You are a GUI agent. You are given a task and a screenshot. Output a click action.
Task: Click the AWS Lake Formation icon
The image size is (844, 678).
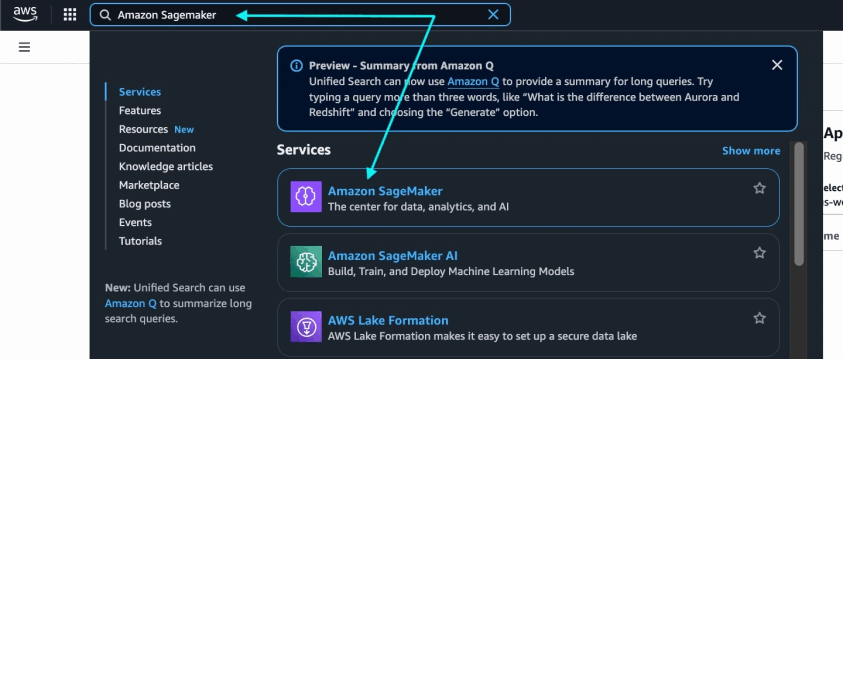click(x=306, y=326)
